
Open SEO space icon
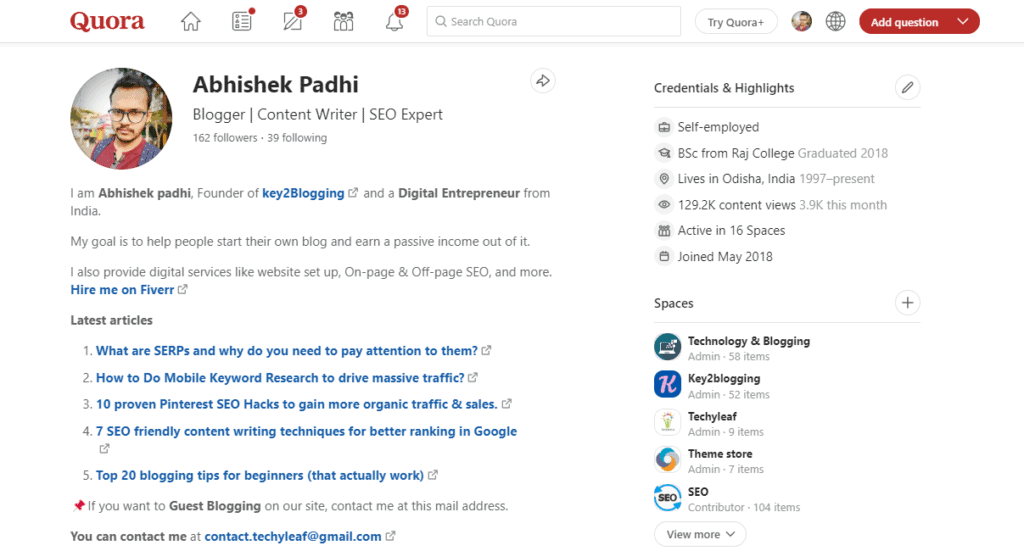coord(667,497)
